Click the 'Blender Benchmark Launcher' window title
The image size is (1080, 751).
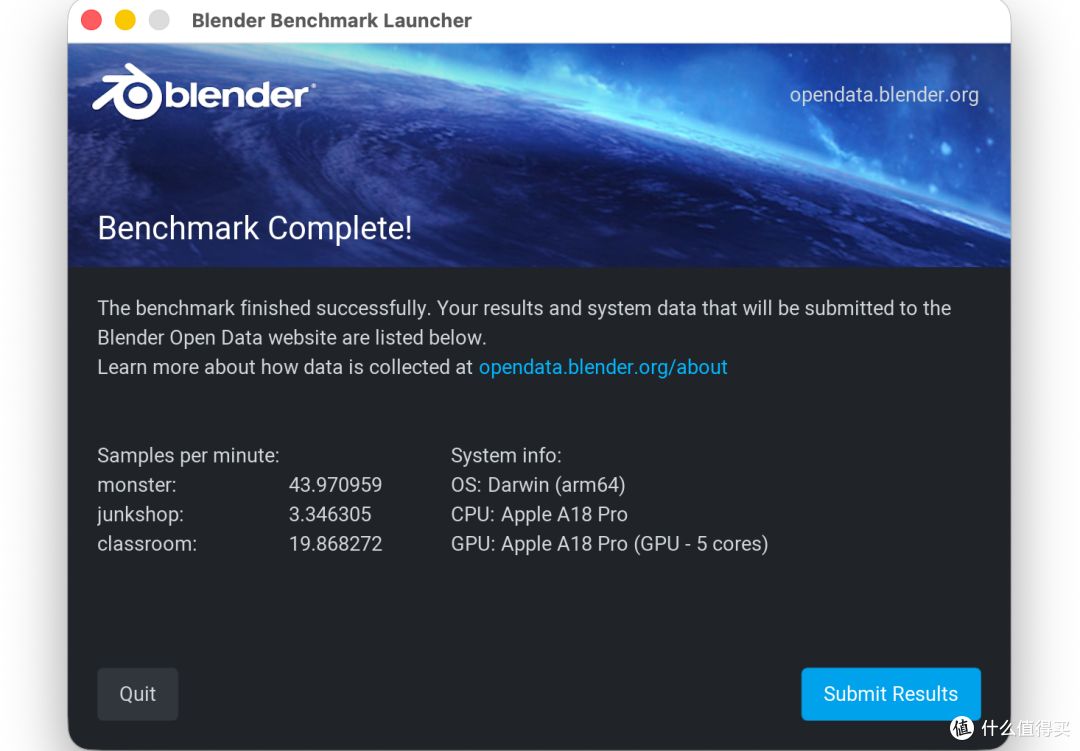pos(331,21)
